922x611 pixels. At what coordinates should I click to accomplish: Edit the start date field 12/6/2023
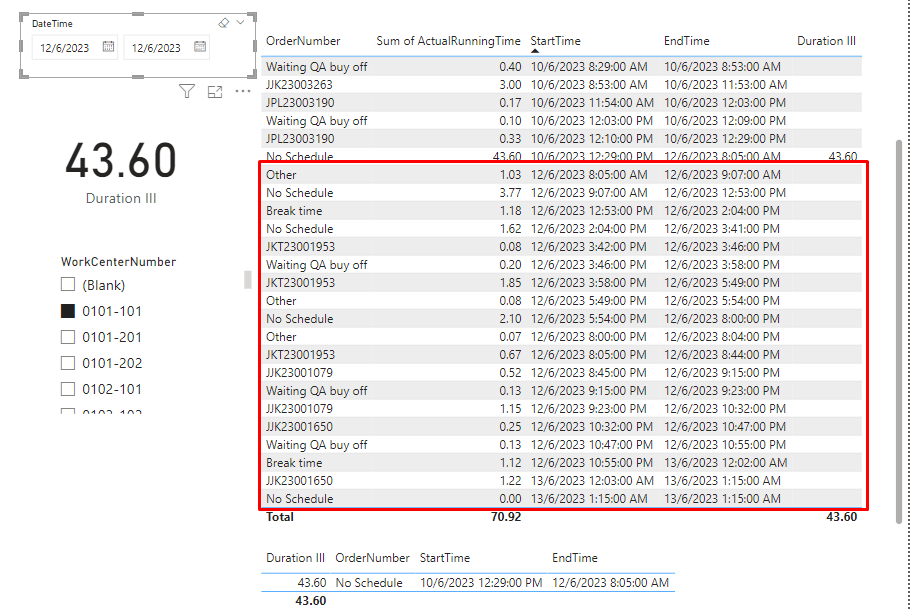pos(65,48)
